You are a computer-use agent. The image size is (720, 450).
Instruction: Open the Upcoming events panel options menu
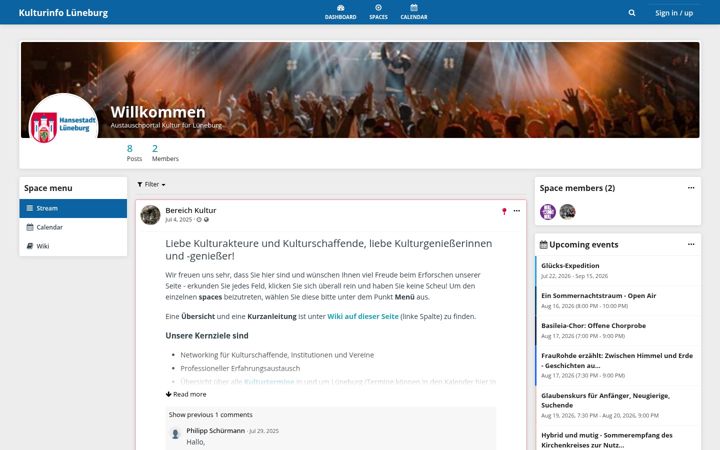point(691,244)
